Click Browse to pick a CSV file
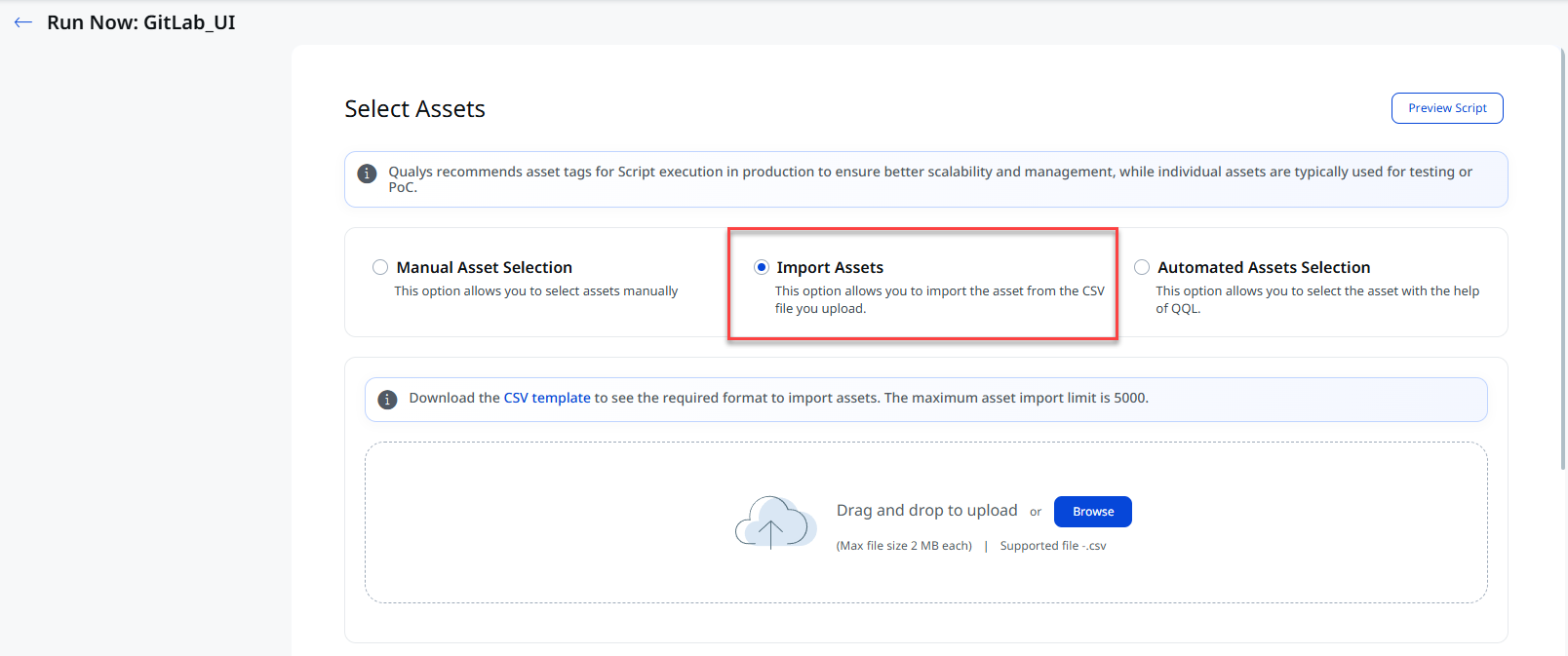The height and width of the screenshot is (656, 1568). tap(1093, 512)
